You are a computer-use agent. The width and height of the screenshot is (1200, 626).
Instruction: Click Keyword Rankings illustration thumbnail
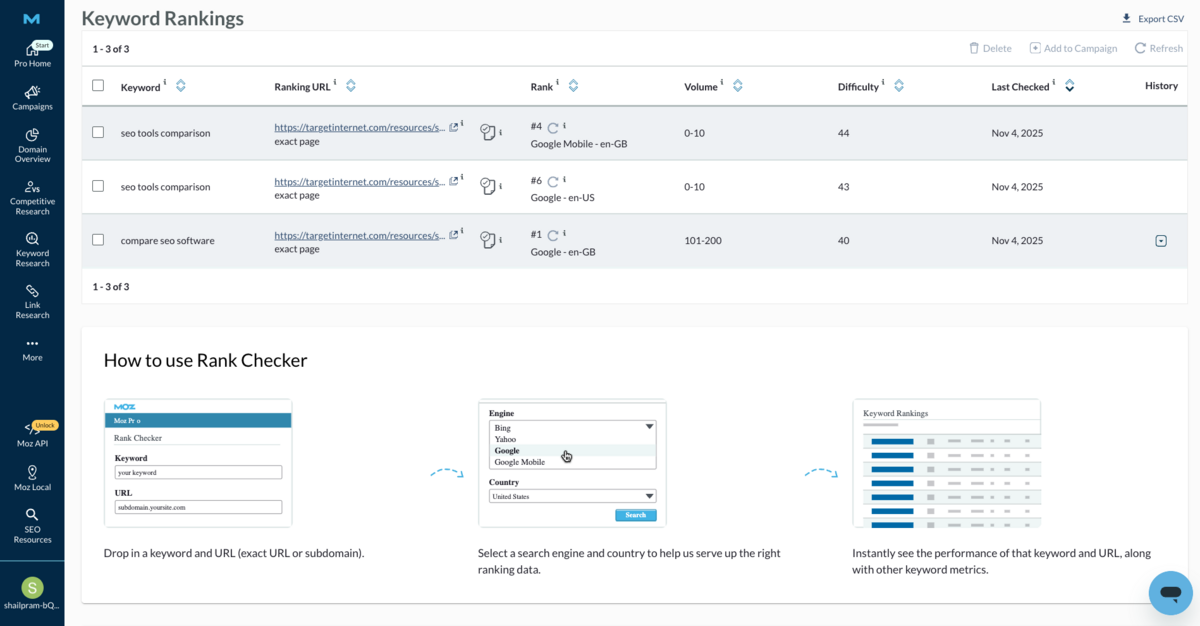947,463
